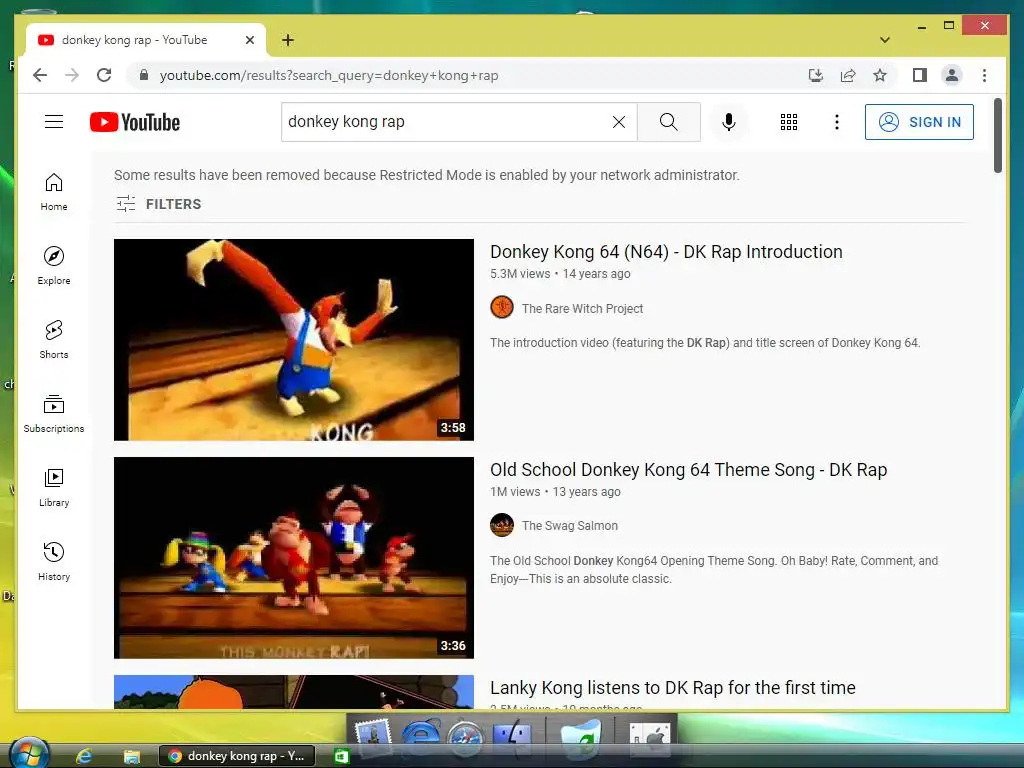Open Donkey Kong 64 (N64) - DK Rap Introduction title
Screen dimensions: 1024x768
coord(666,251)
